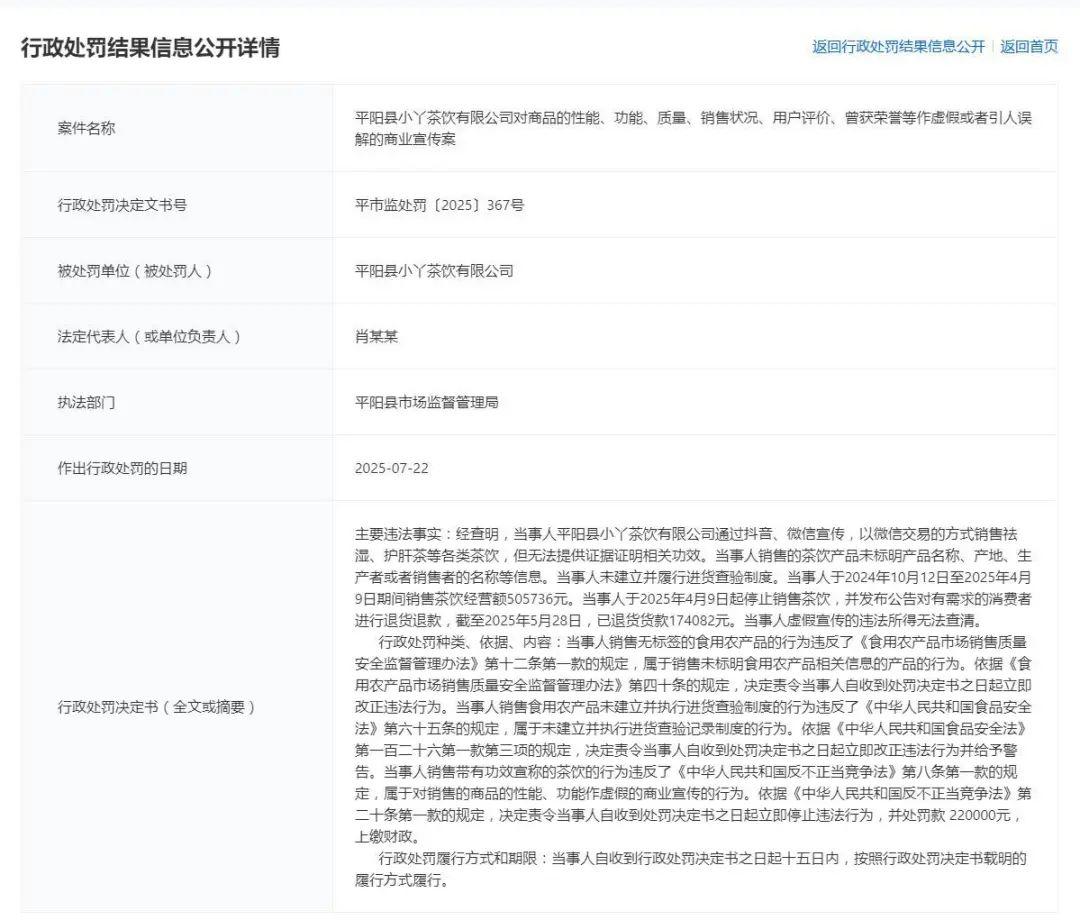This screenshot has width=1080, height=920.
Task: Click the 平阳县市场监督管理局 department value
Action: click(426, 403)
